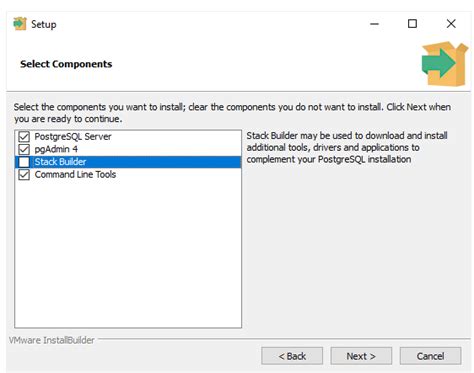Click empty area of the components list
This screenshot has height=373, width=474.
point(128,253)
